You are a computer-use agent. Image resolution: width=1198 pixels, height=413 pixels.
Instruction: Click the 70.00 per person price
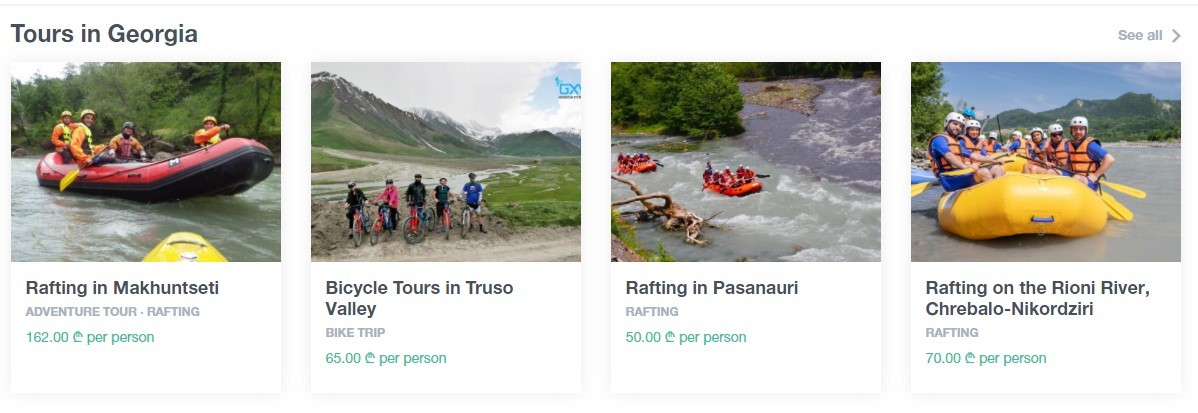tap(986, 358)
